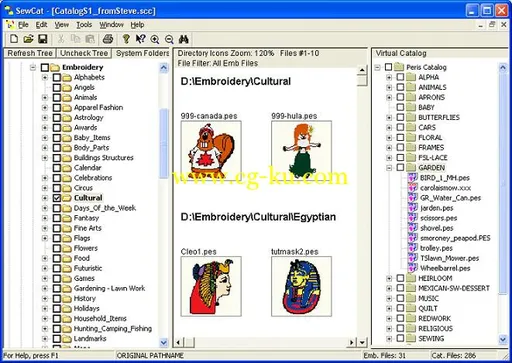Open the Help menu
This screenshot has height=363, width=512.
tap(137, 25)
